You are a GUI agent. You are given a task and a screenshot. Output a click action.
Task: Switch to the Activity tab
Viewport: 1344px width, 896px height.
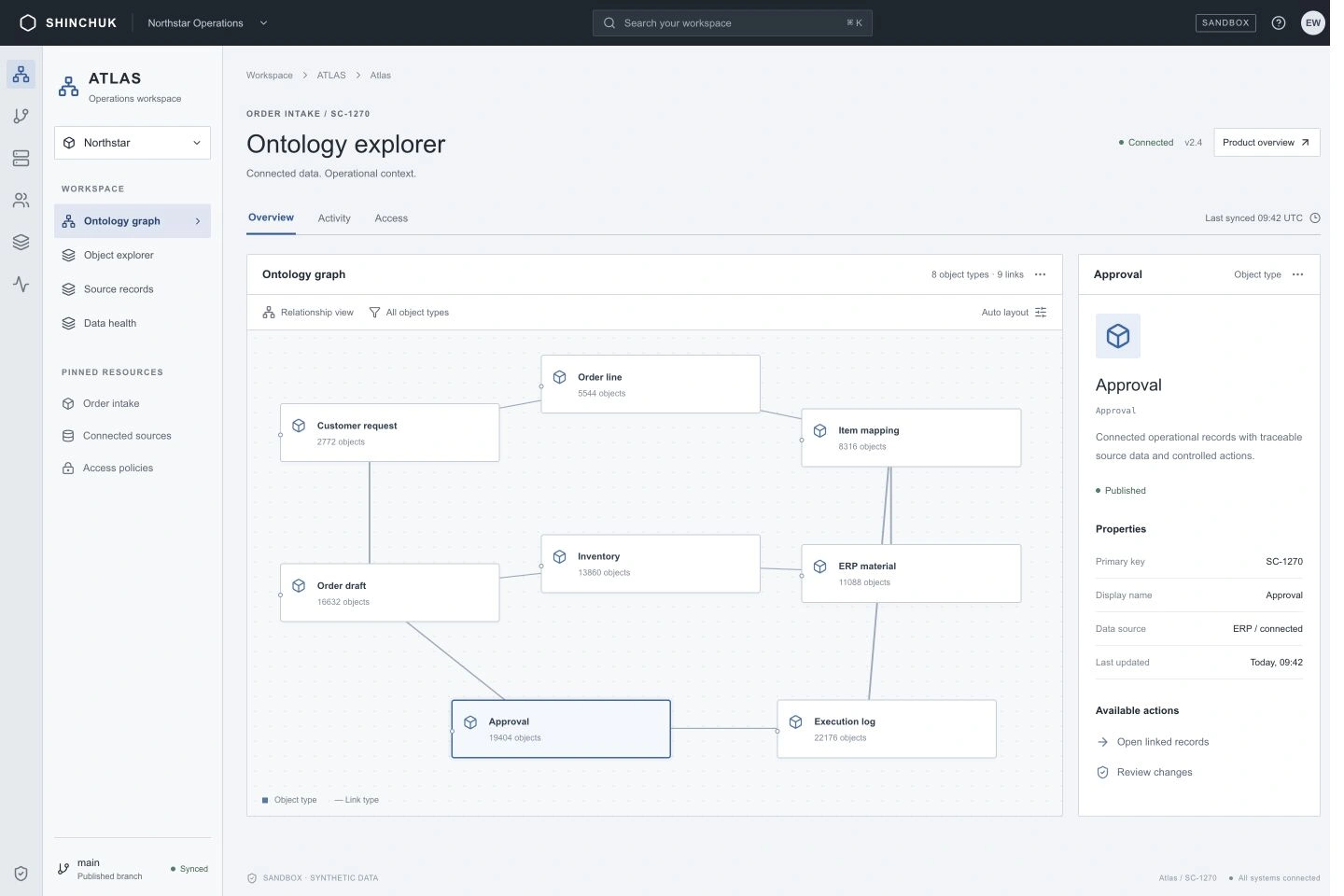coord(334,218)
